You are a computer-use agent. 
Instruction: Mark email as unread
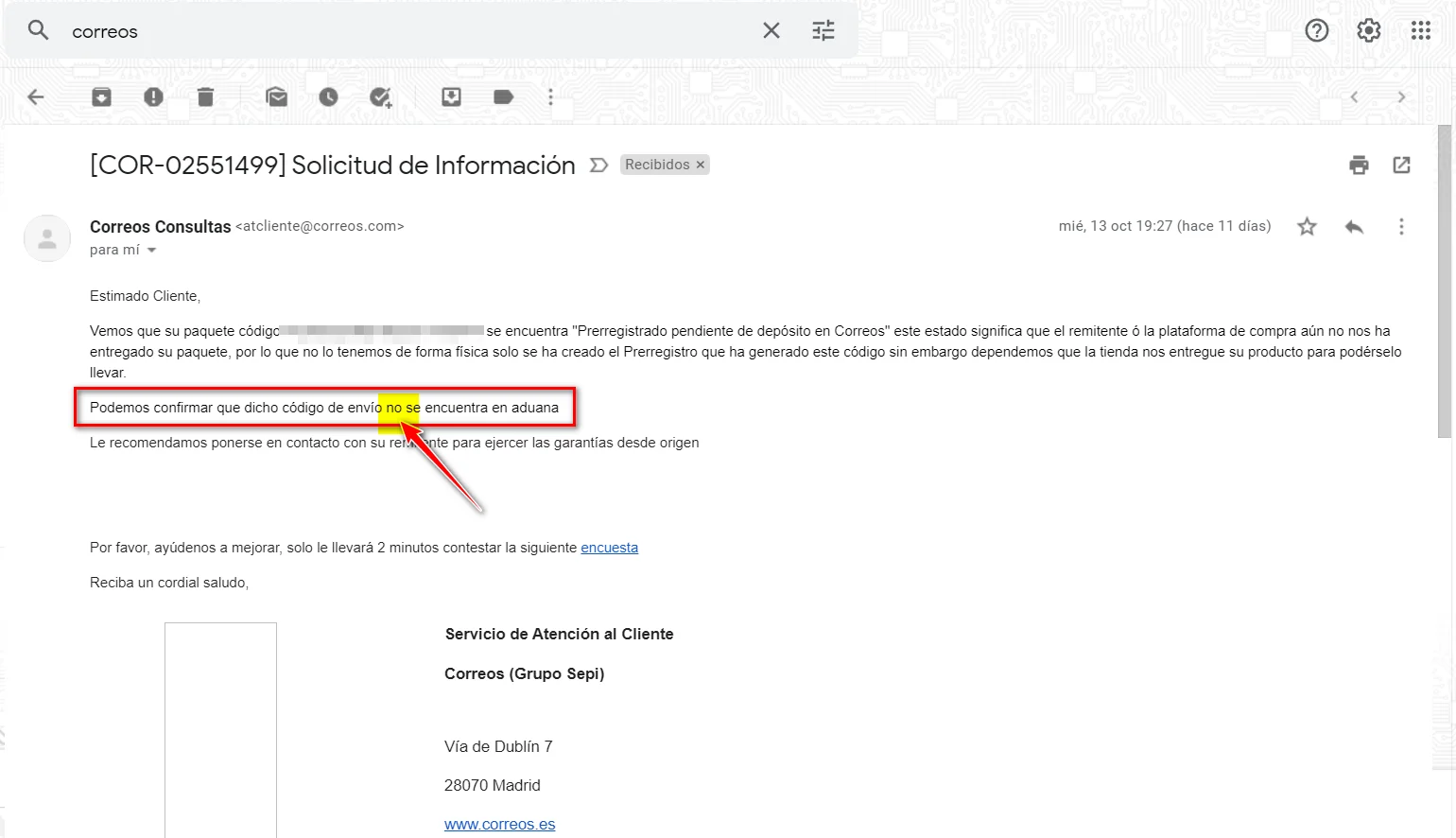[276, 96]
